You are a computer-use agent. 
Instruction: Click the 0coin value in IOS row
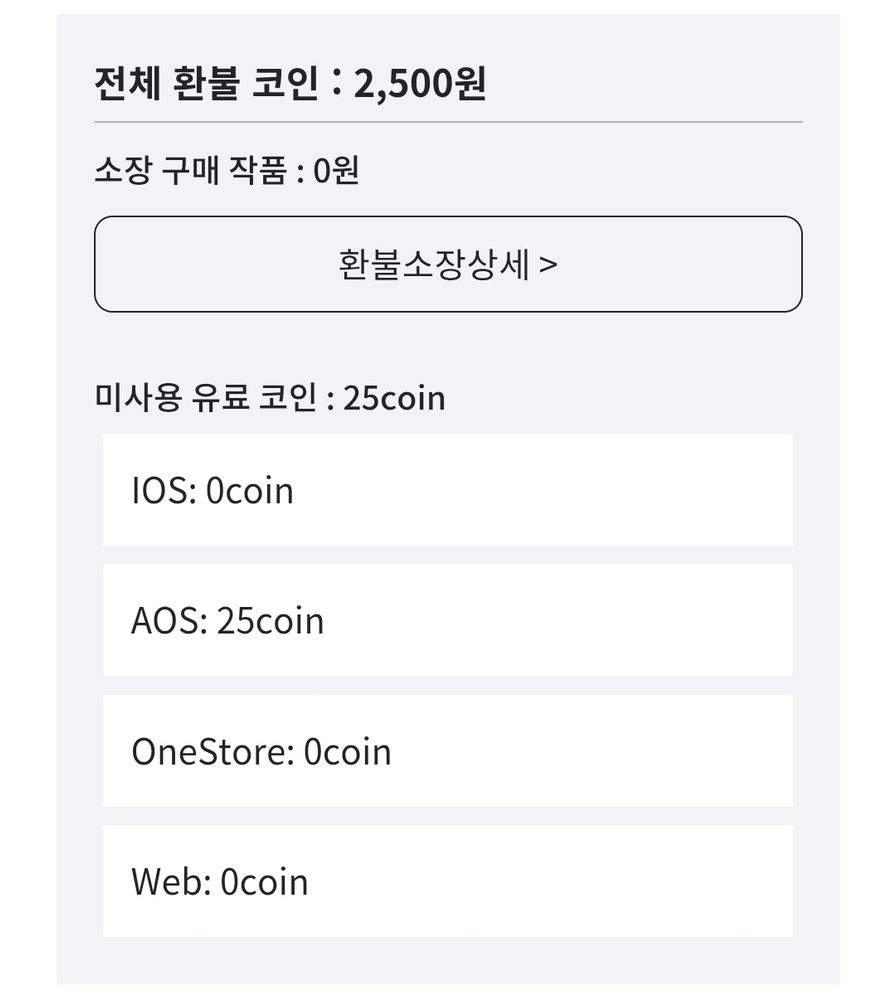coord(250,491)
